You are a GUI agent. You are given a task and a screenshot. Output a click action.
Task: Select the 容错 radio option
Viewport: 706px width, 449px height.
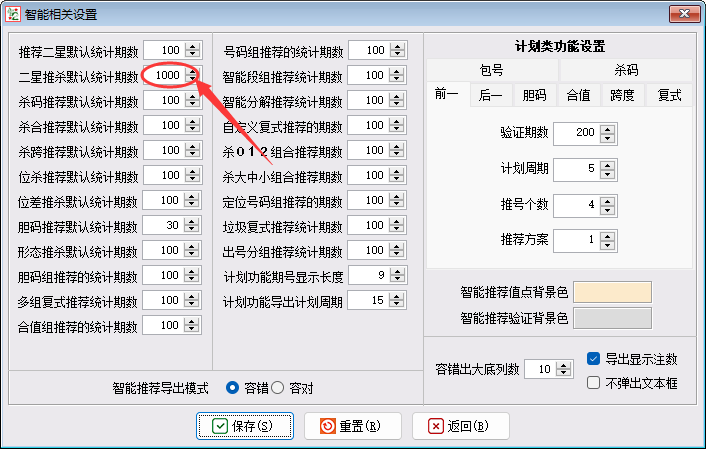233,388
